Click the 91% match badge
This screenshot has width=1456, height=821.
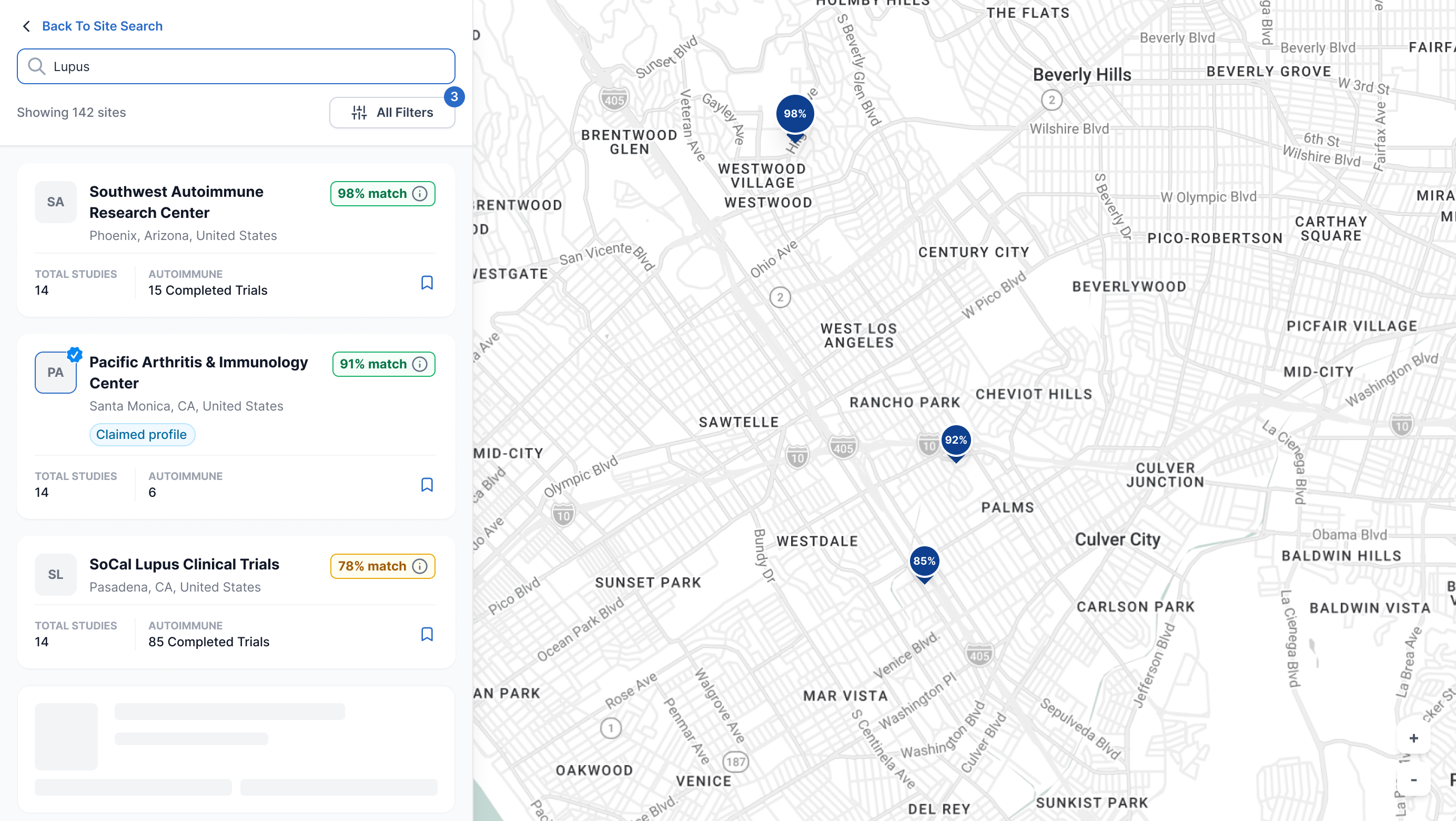[384, 364]
